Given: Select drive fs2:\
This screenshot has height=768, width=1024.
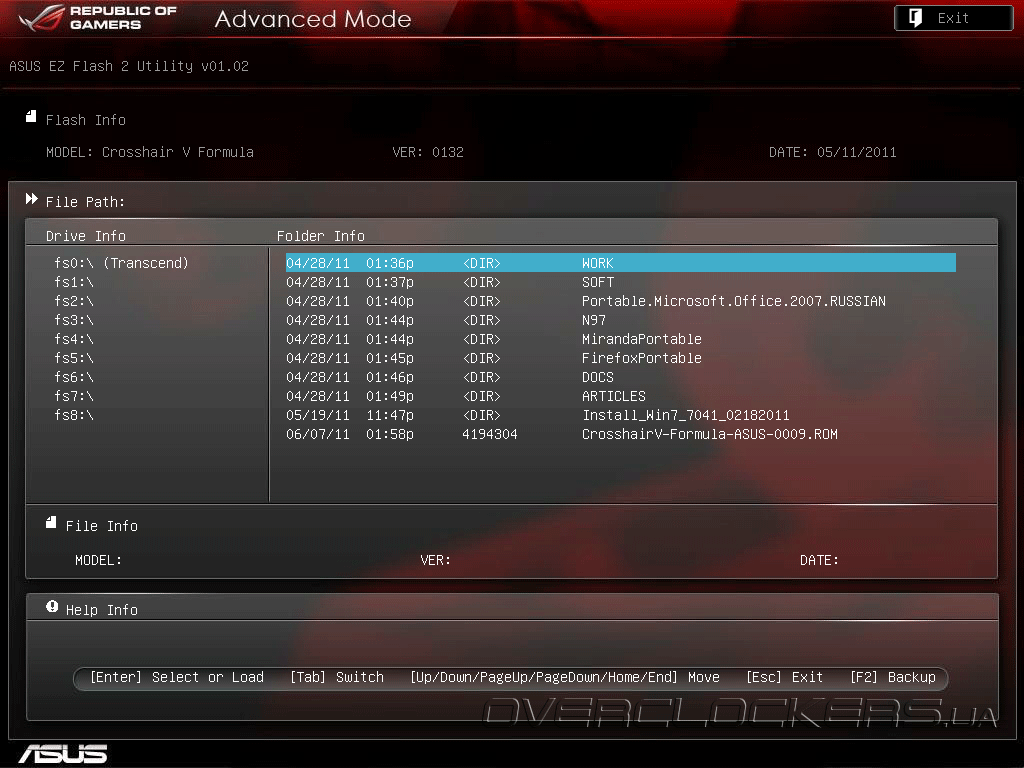Looking at the screenshot, I should point(74,301).
